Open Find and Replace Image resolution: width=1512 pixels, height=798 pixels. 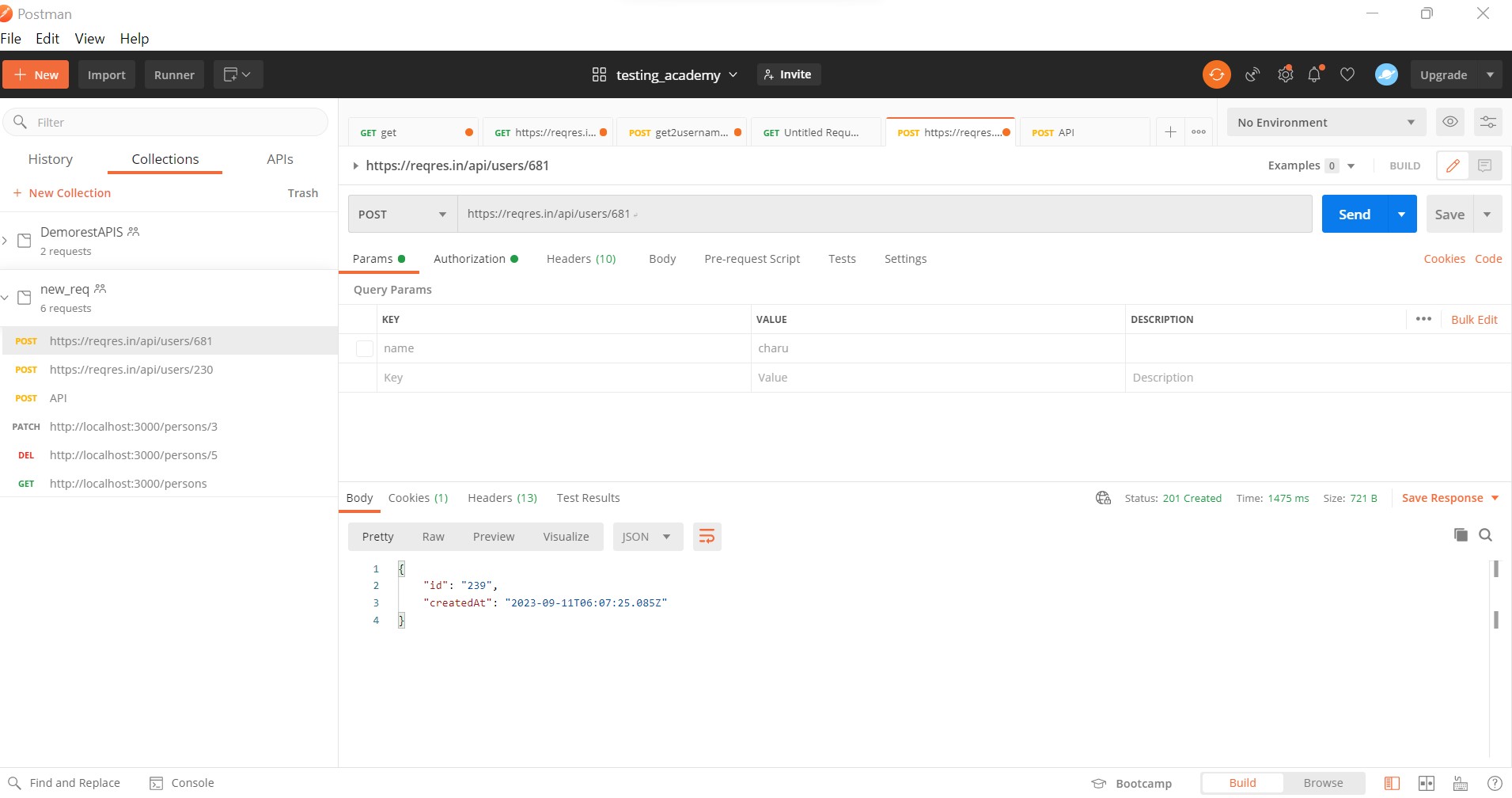[64, 783]
